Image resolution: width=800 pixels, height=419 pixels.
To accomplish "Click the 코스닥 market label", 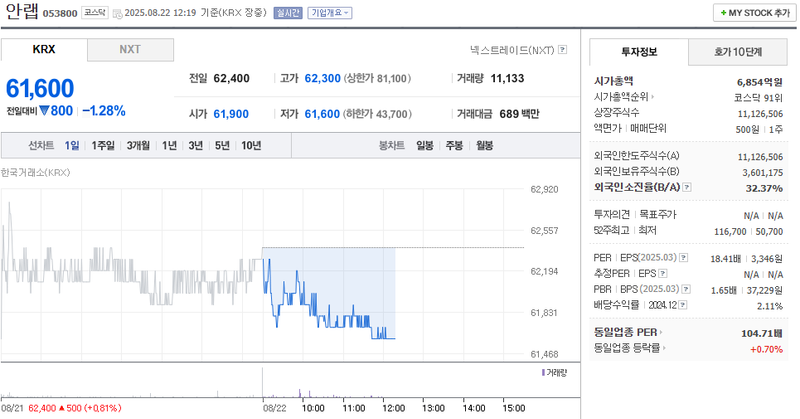I will (95, 12).
